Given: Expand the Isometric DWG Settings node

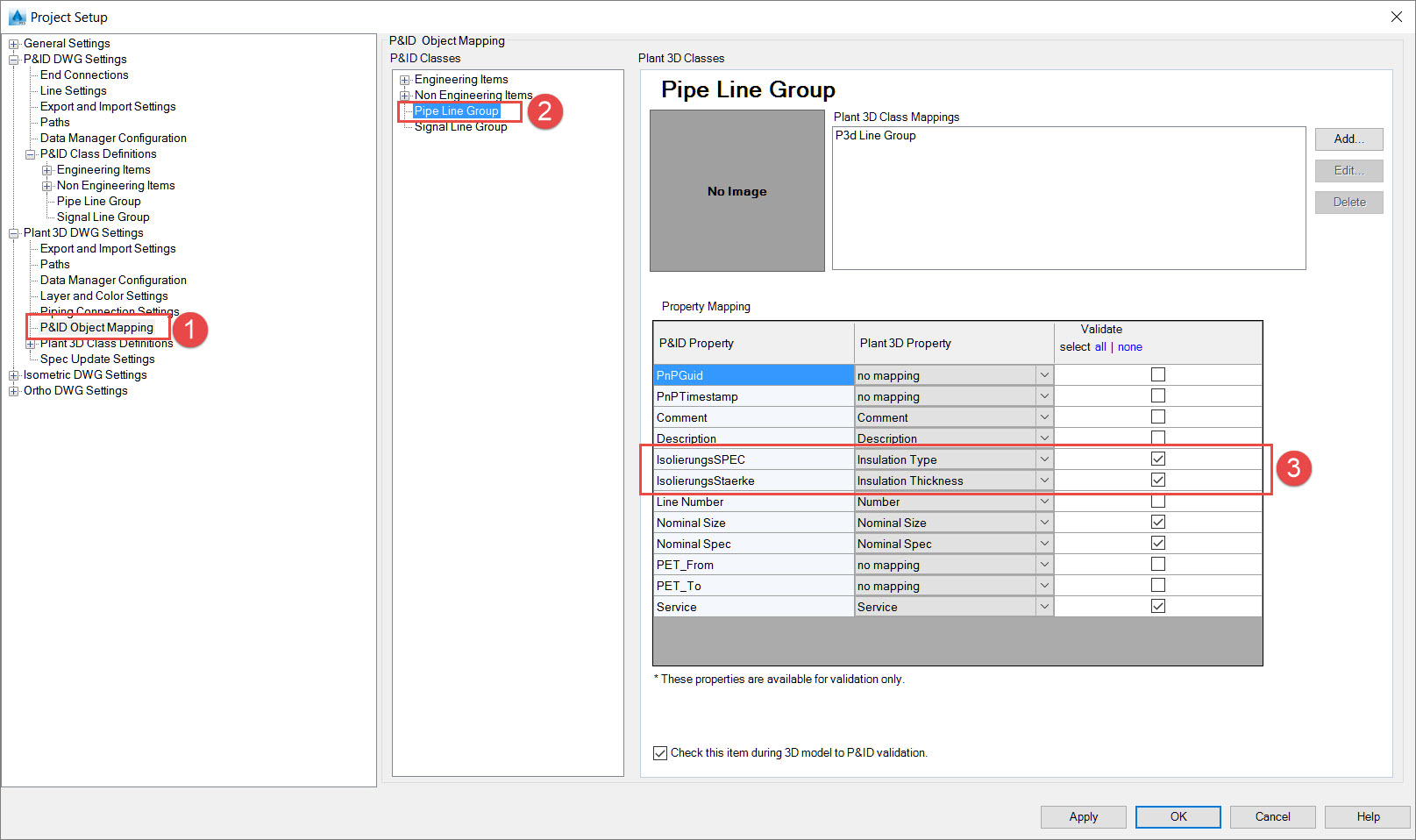Looking at the screenshot, I should [x=12, y=374].
